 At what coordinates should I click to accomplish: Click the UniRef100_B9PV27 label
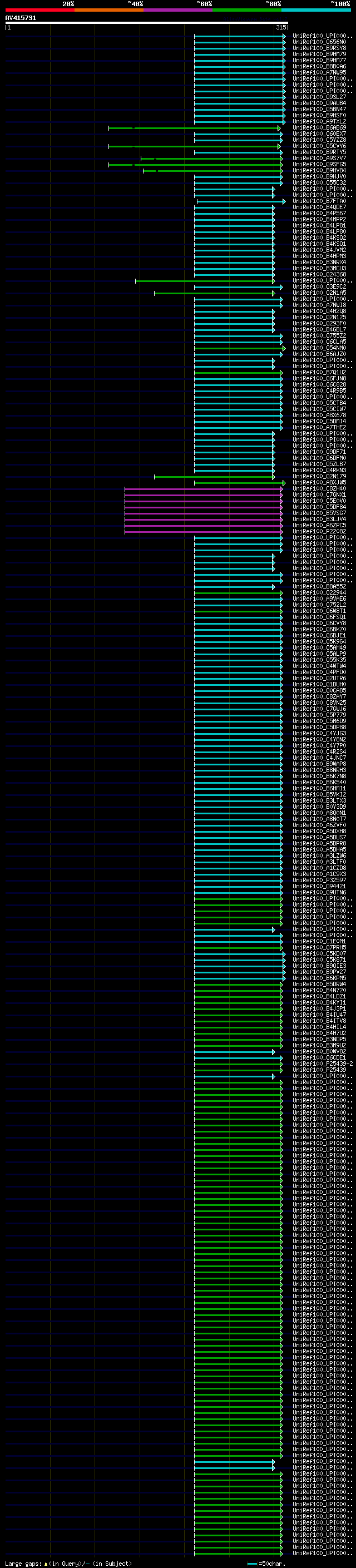point(319,972)
